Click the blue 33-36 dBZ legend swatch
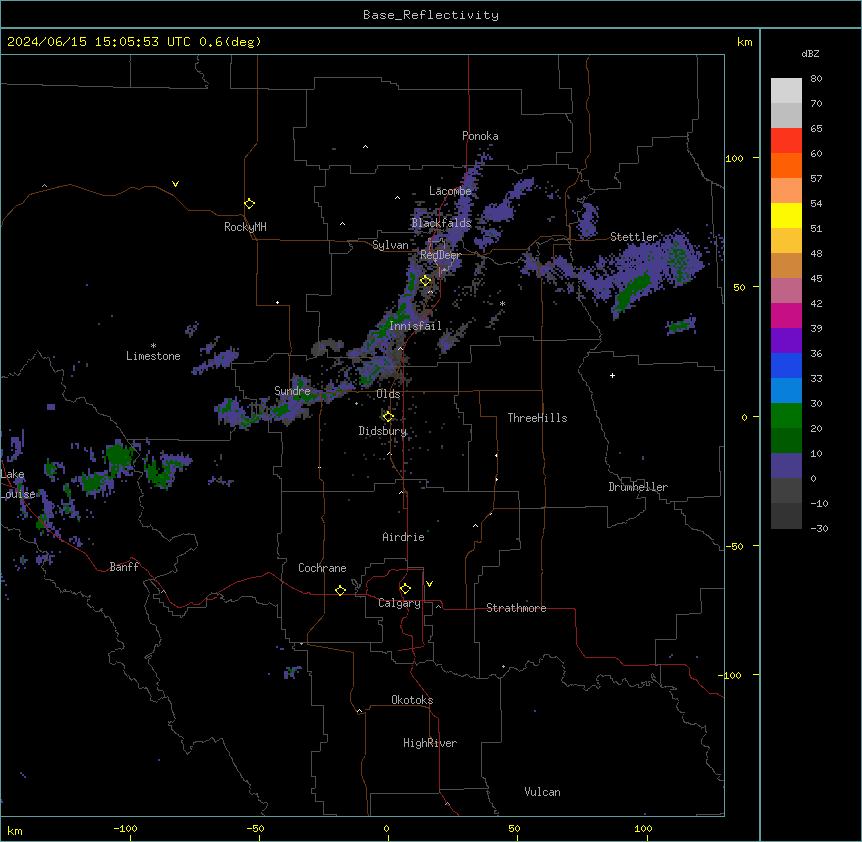 786,365
